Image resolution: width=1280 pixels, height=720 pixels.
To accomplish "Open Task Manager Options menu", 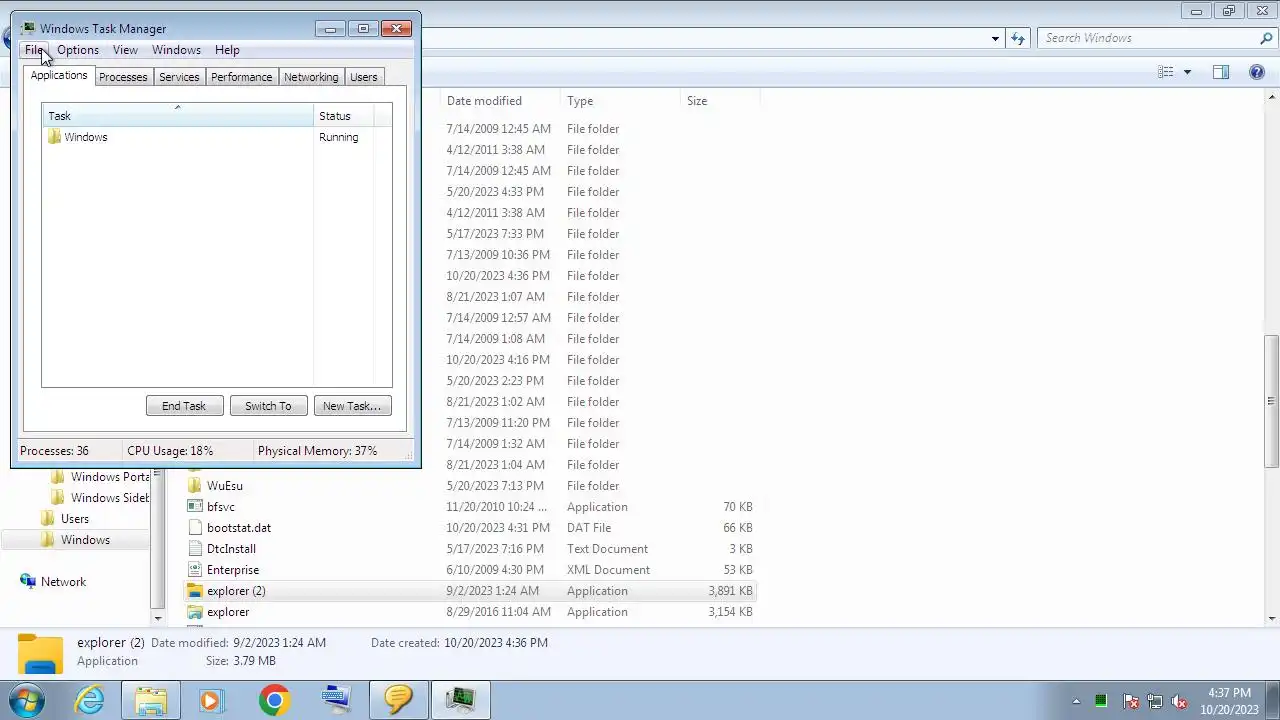I will [x=78, y=50].
